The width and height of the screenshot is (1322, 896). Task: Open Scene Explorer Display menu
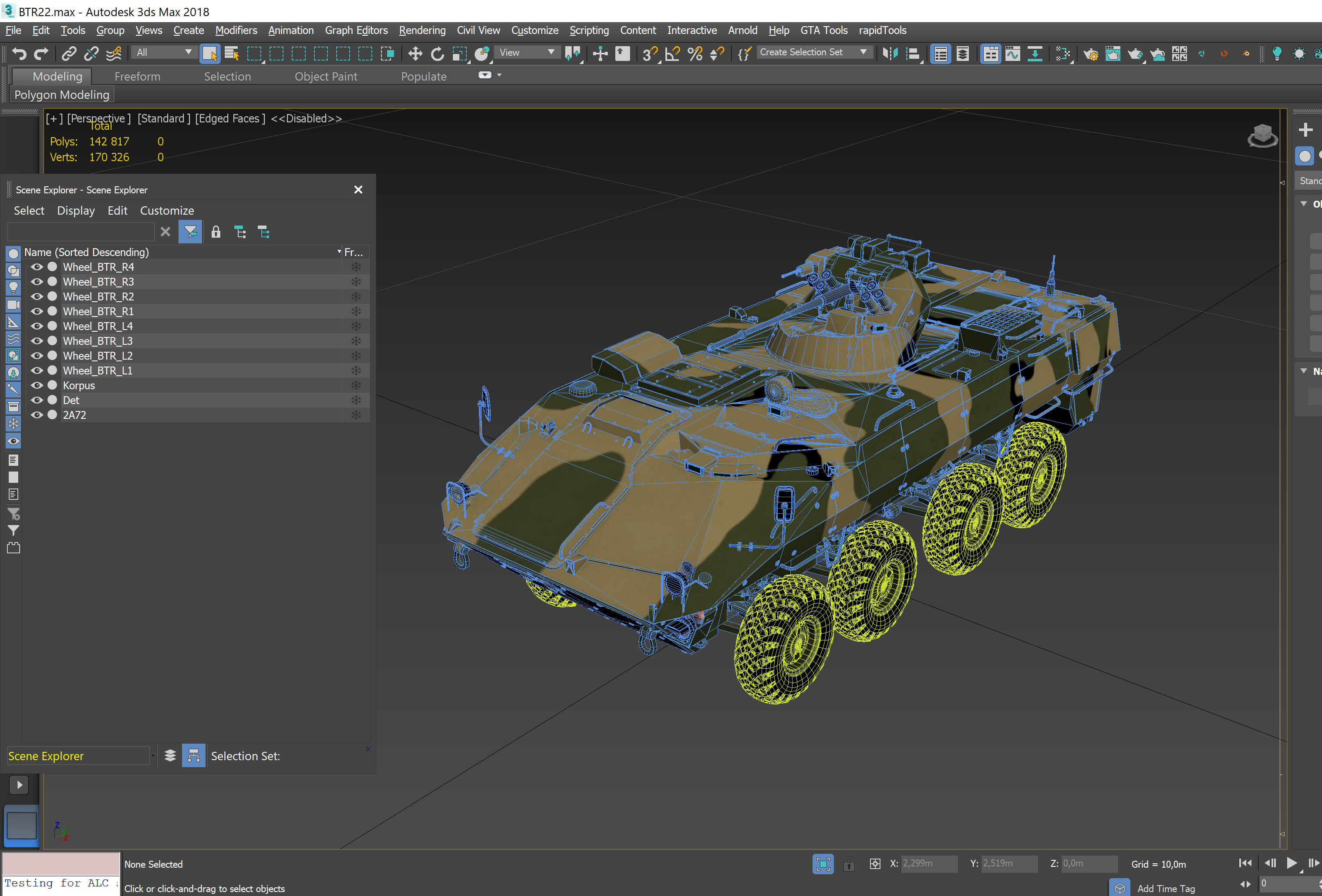[x=76, y=210]
